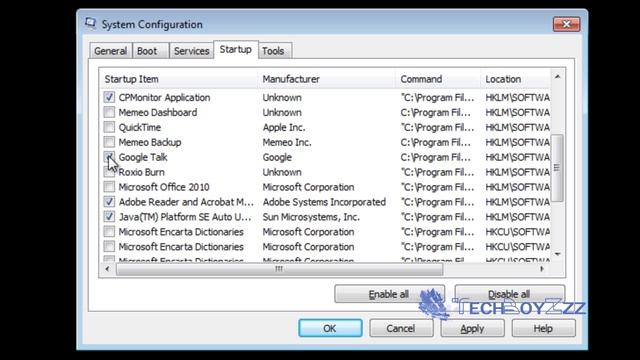Click the horizontal scrollbar thumb
The width and height of the screenshot is (640, 360).
[279, 269]
